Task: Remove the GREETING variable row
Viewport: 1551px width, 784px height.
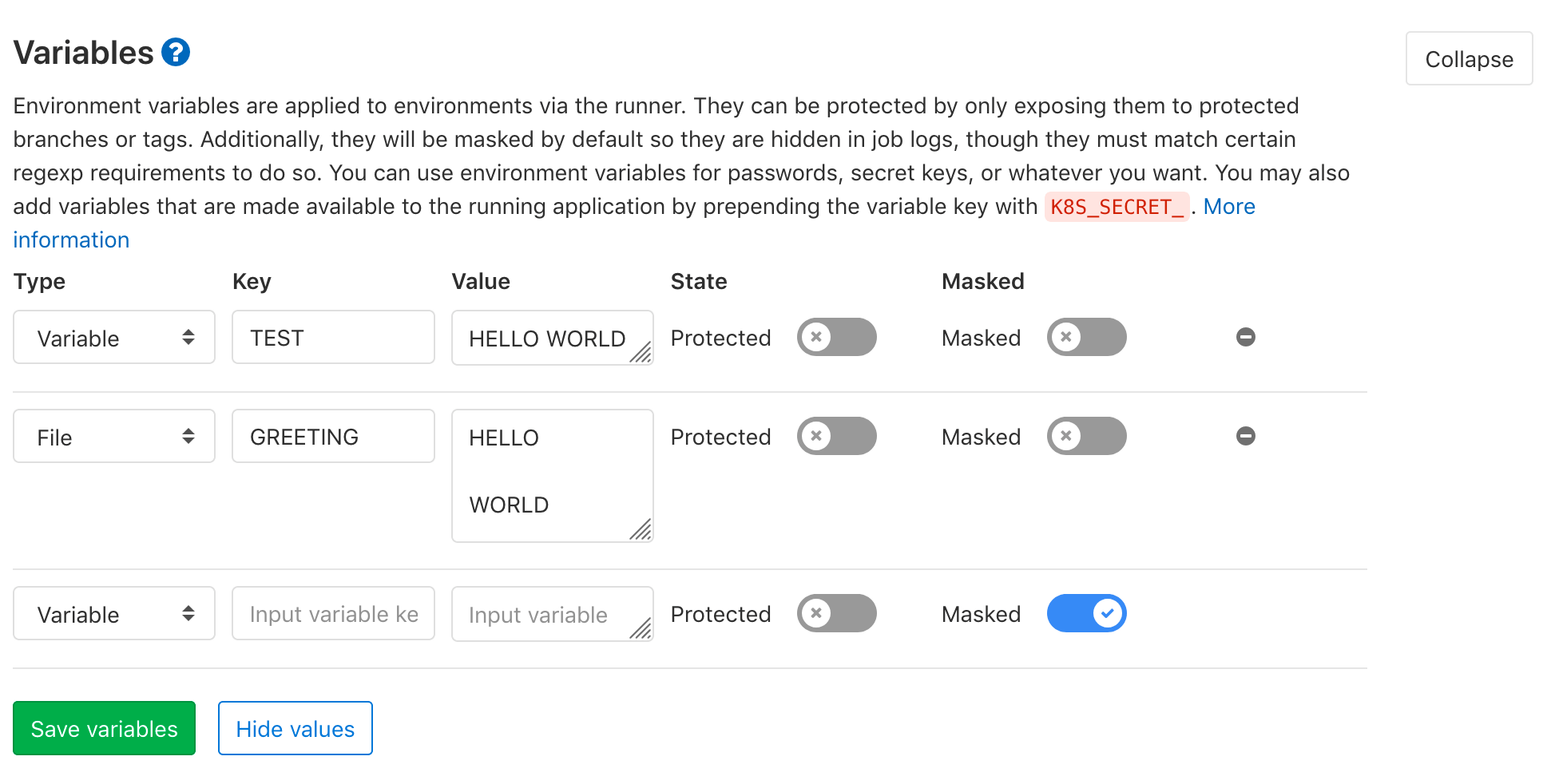Action: [x=1245, y=436]
